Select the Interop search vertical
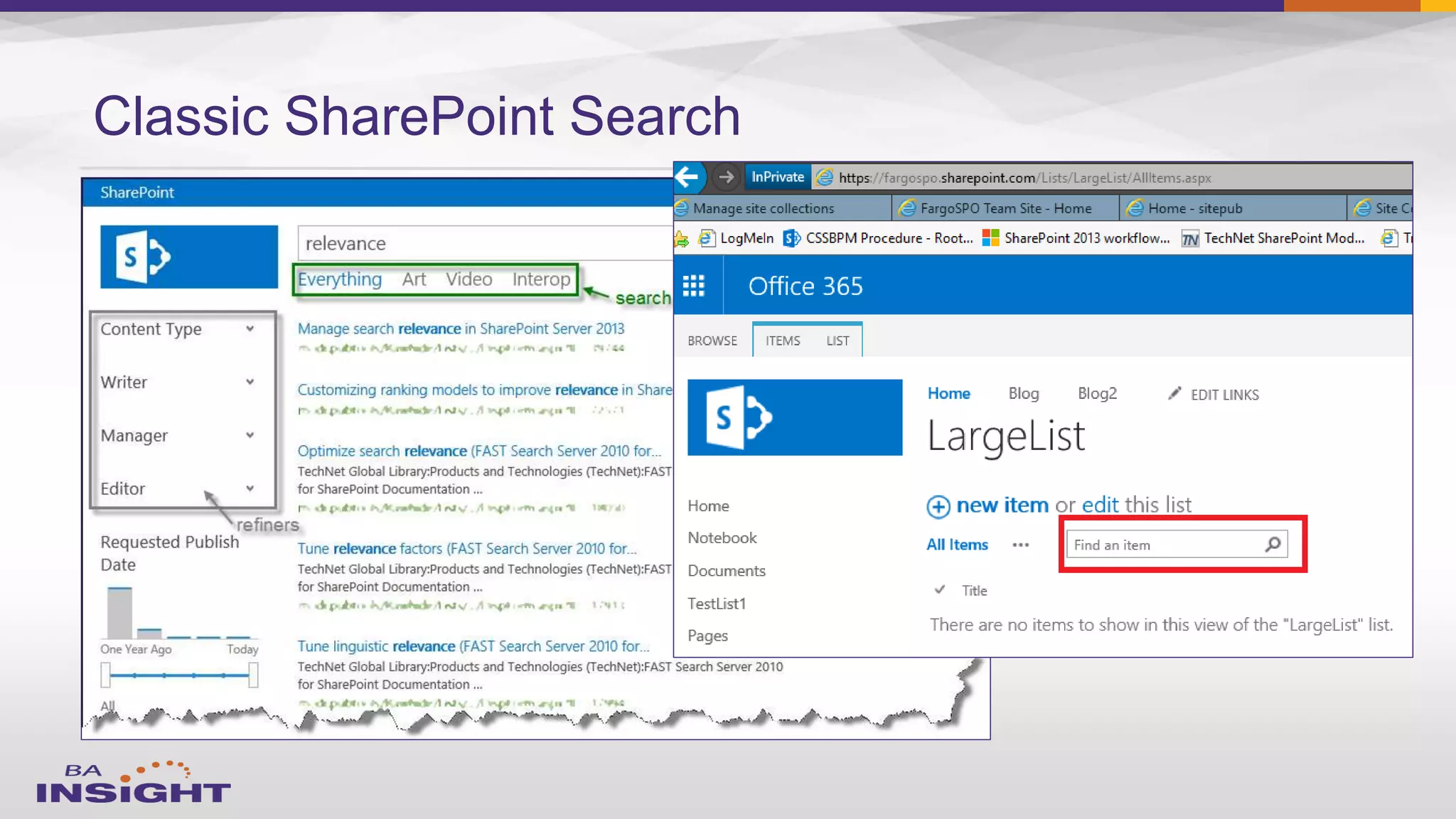Screen dimensions: 1456x819 pyautogui.click(x=541, y=279)
